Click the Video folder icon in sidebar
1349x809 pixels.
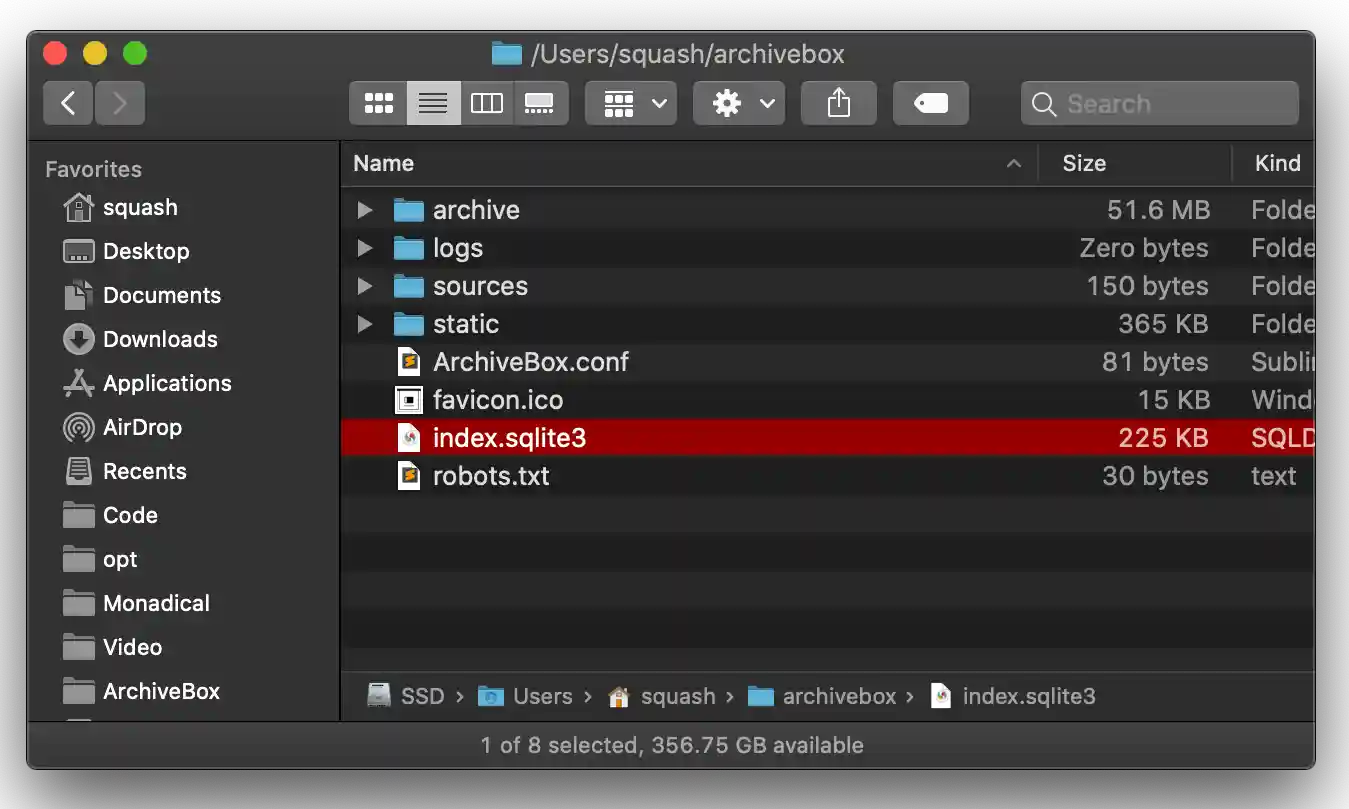click(x=78, y=647)
